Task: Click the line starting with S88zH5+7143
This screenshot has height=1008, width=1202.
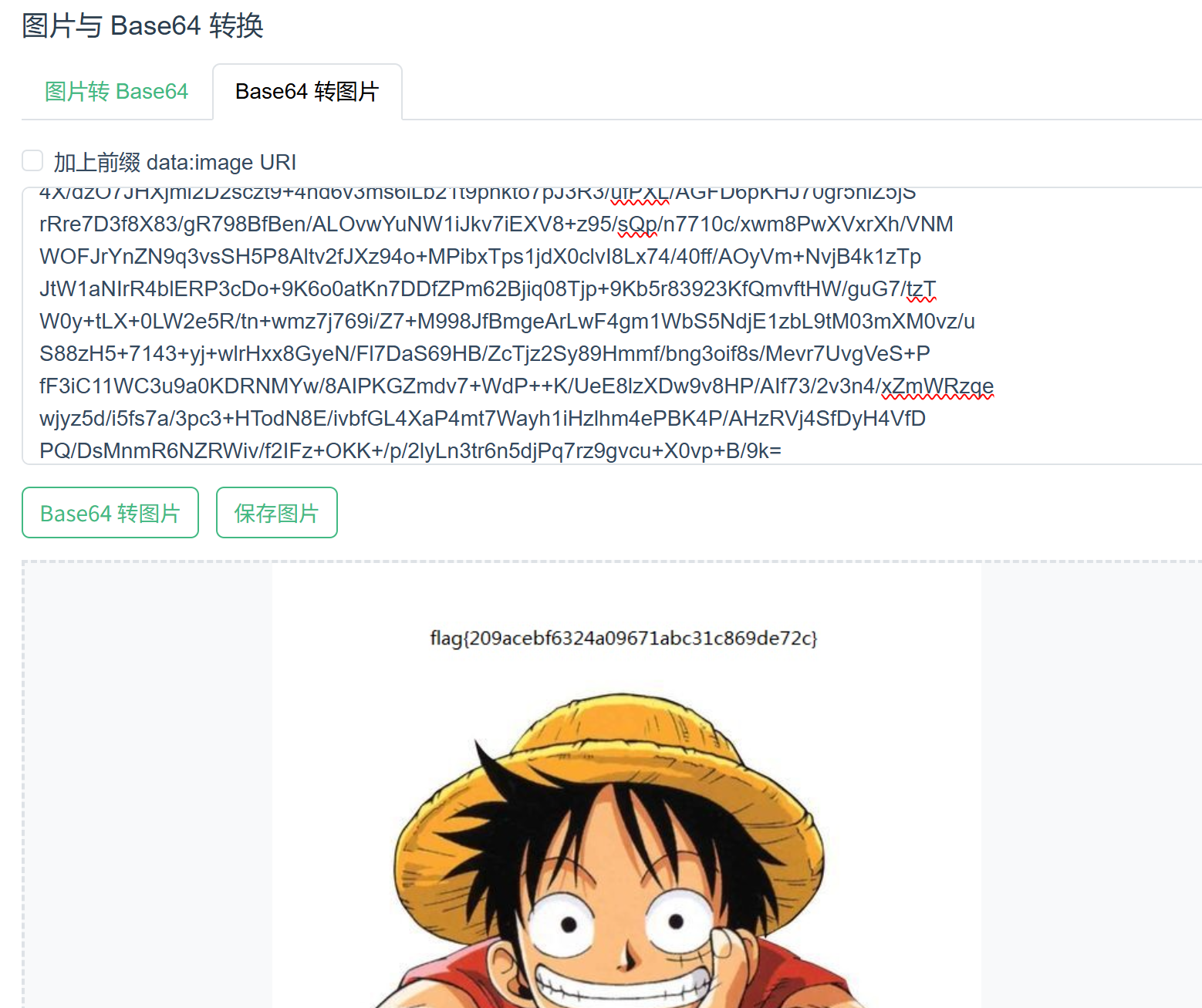Action: point(485,353)
